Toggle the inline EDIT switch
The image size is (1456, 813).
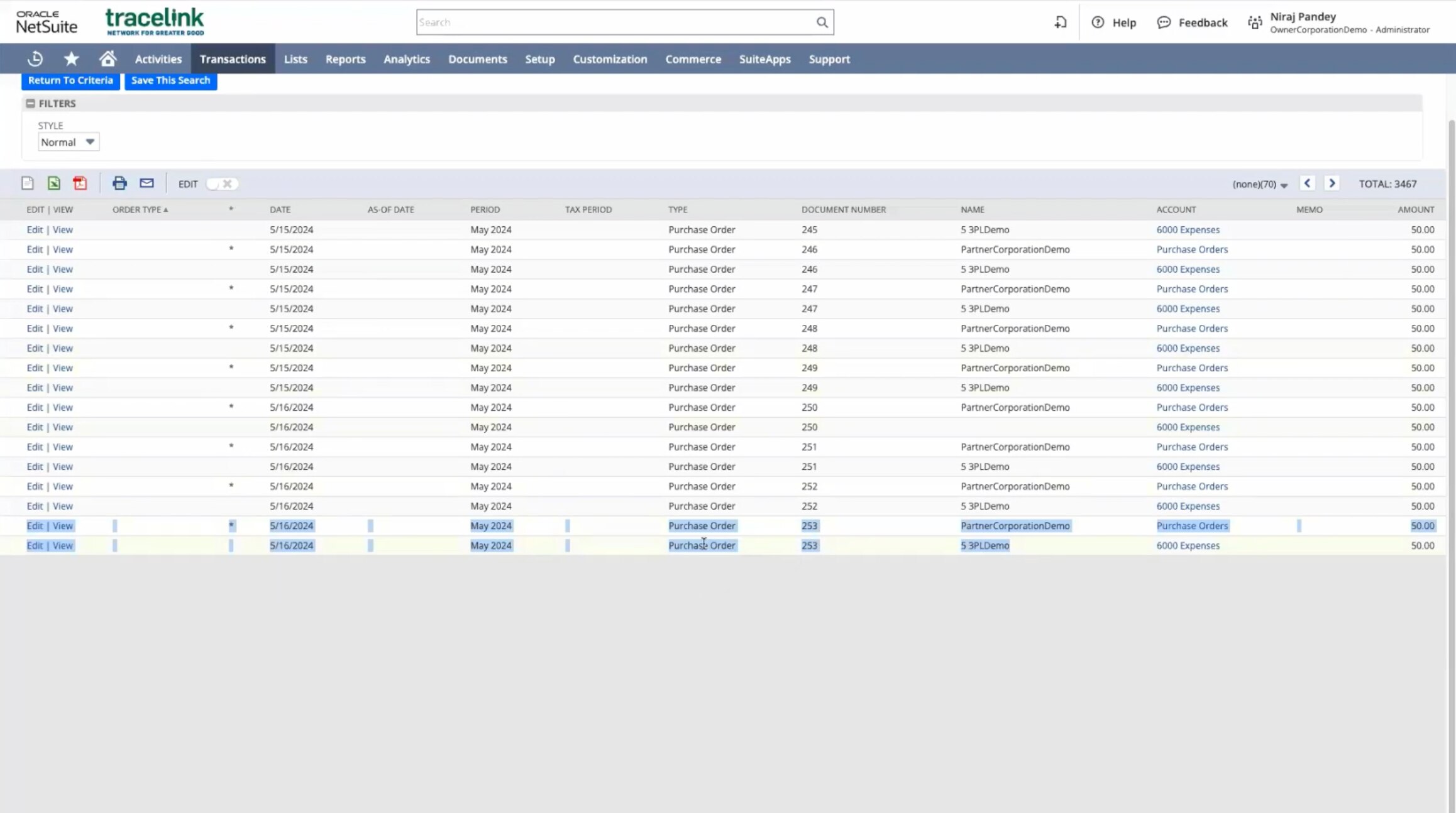(x=221, y=183)
